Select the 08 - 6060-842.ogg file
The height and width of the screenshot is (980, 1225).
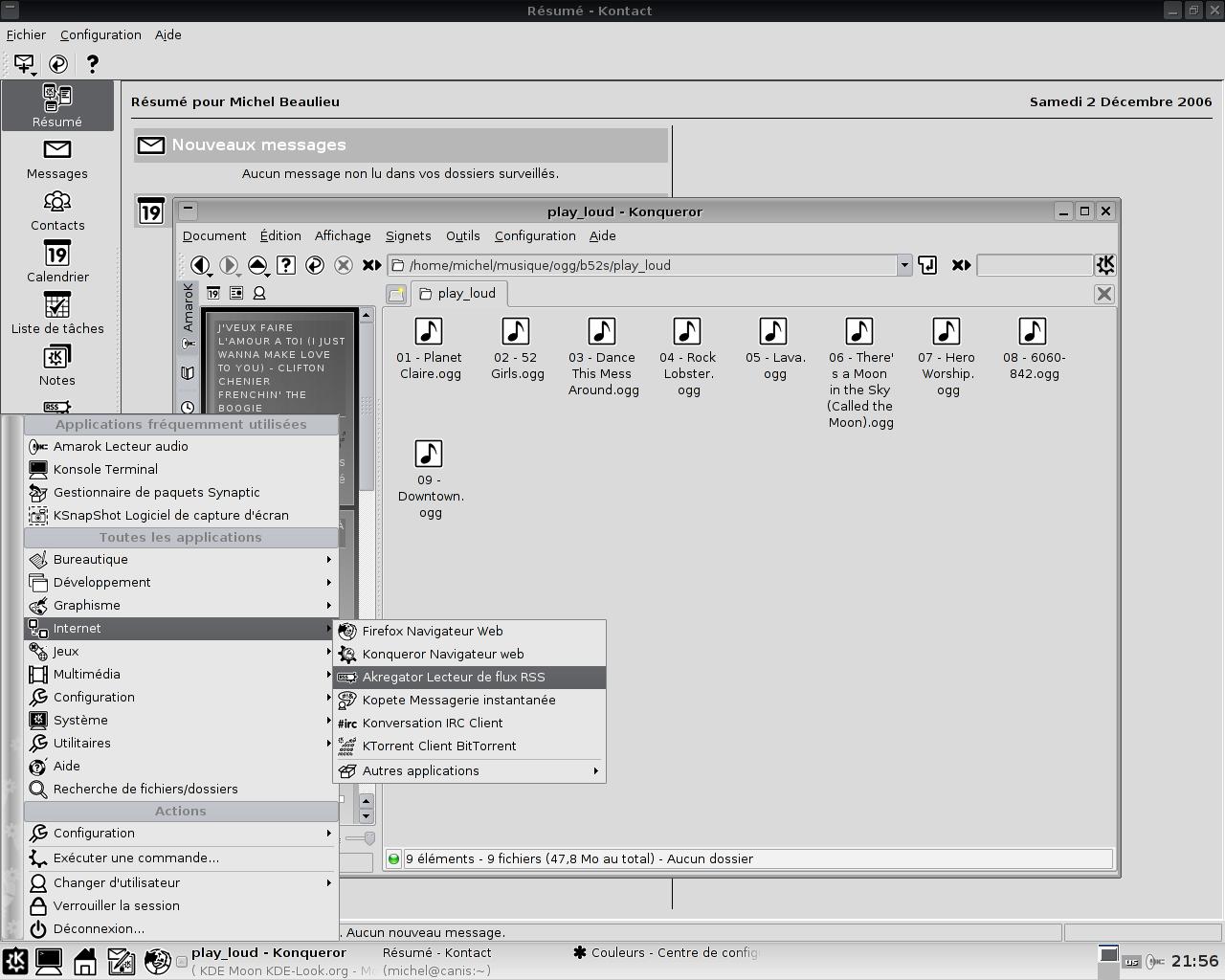click(x=1034, y=349)
